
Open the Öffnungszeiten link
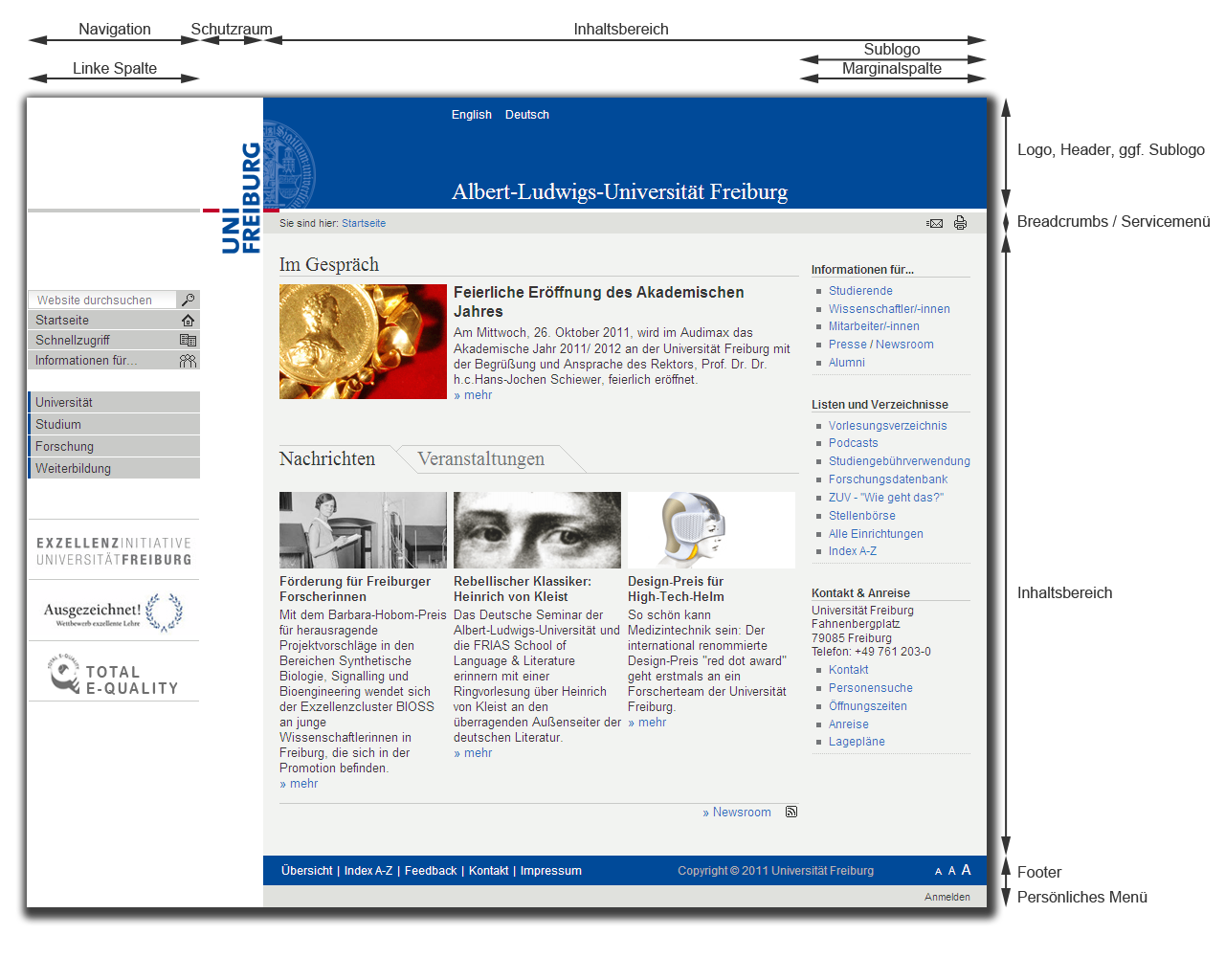click(x=868, y=706)
